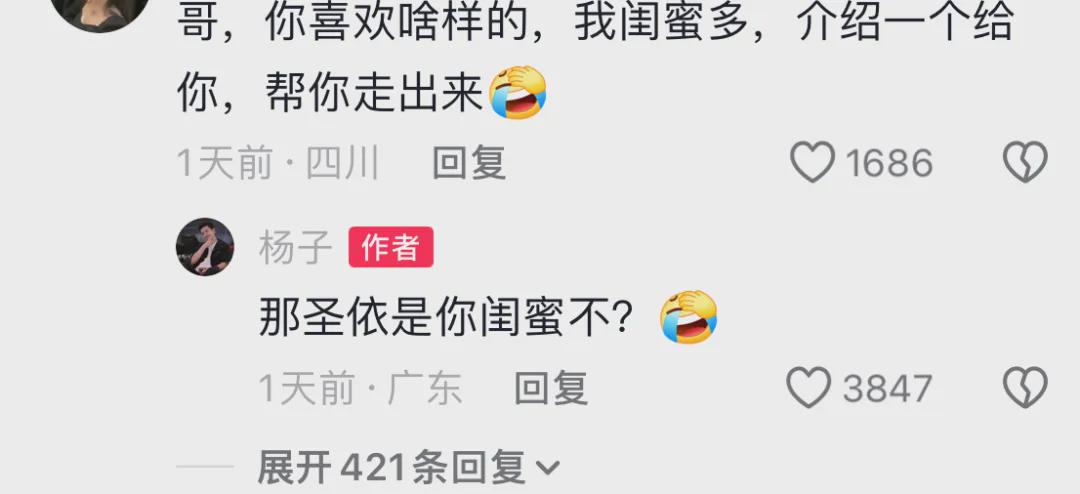This screenshot has height=494, width=1080.
Task: Click the chevron next to 展开421条回复
Action: pyautogui.click(x=548, y=469)
